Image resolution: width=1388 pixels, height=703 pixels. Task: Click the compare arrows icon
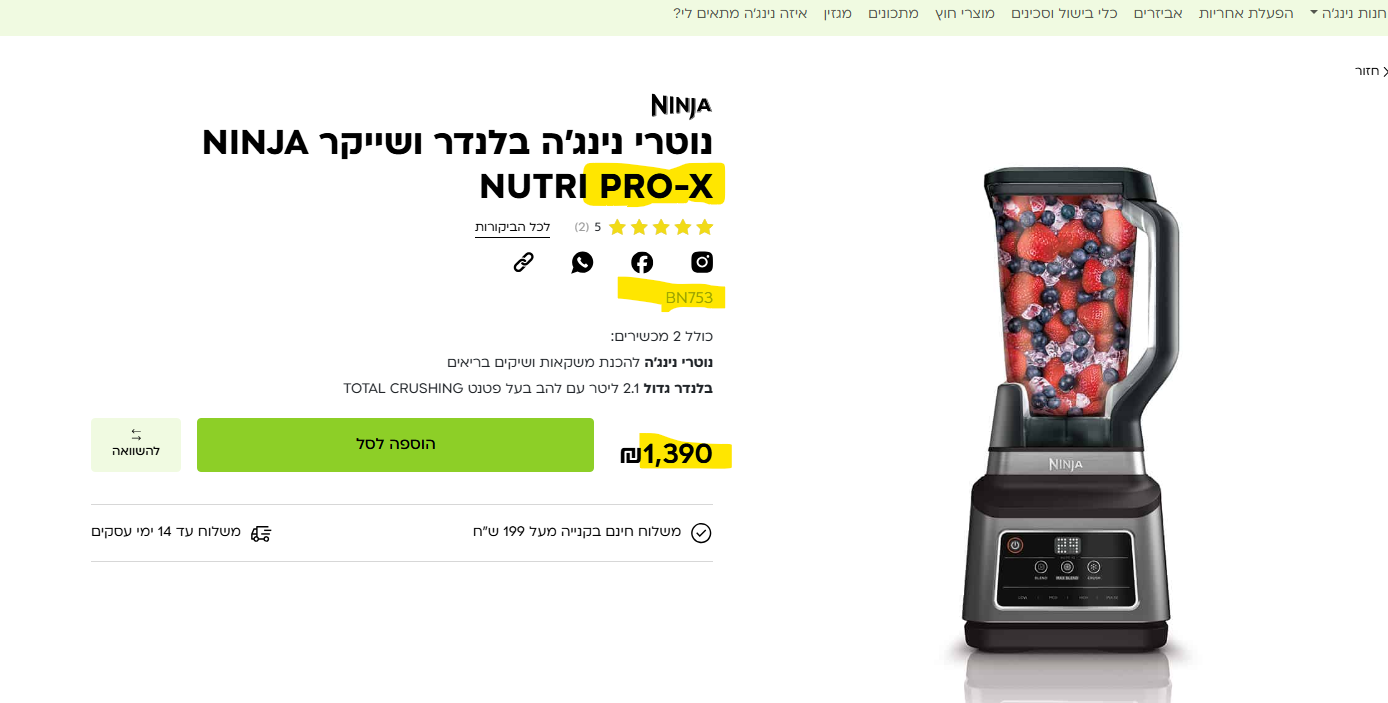(136, 434)
